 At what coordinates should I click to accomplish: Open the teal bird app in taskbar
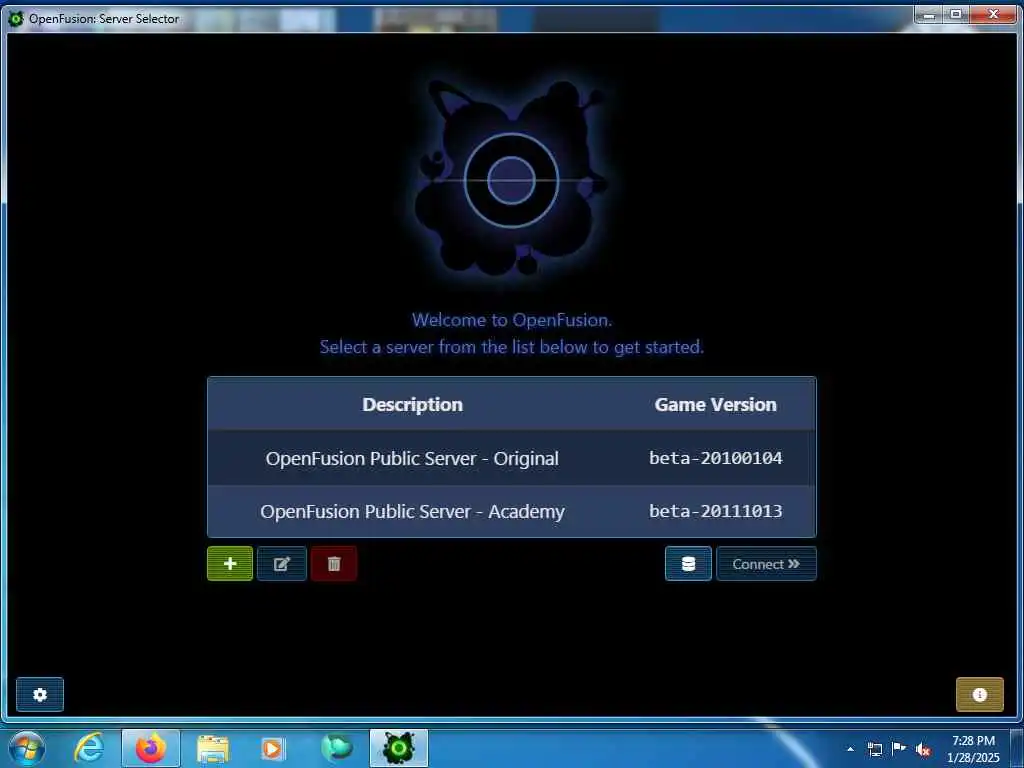click(x=336, y=748)
